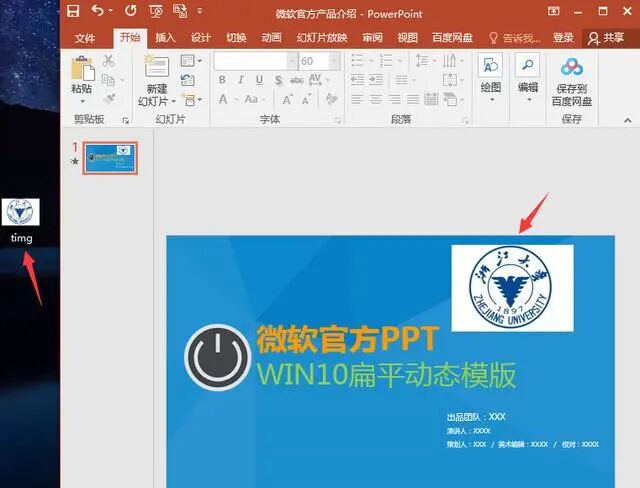Collapse the ribbon with chevron arrow

click(x=628, y=120)
